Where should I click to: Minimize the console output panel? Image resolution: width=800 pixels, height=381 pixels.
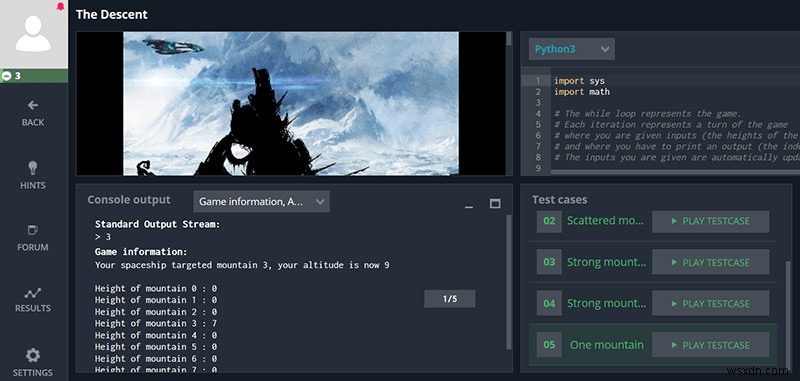tap(469, 206)
